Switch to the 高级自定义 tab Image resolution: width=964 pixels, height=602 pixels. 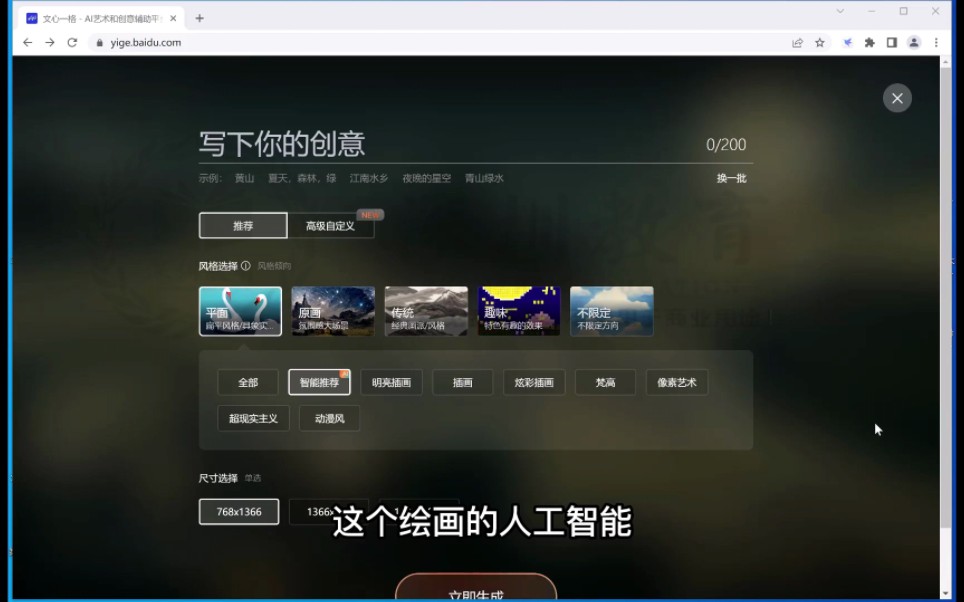click(331, 225)
